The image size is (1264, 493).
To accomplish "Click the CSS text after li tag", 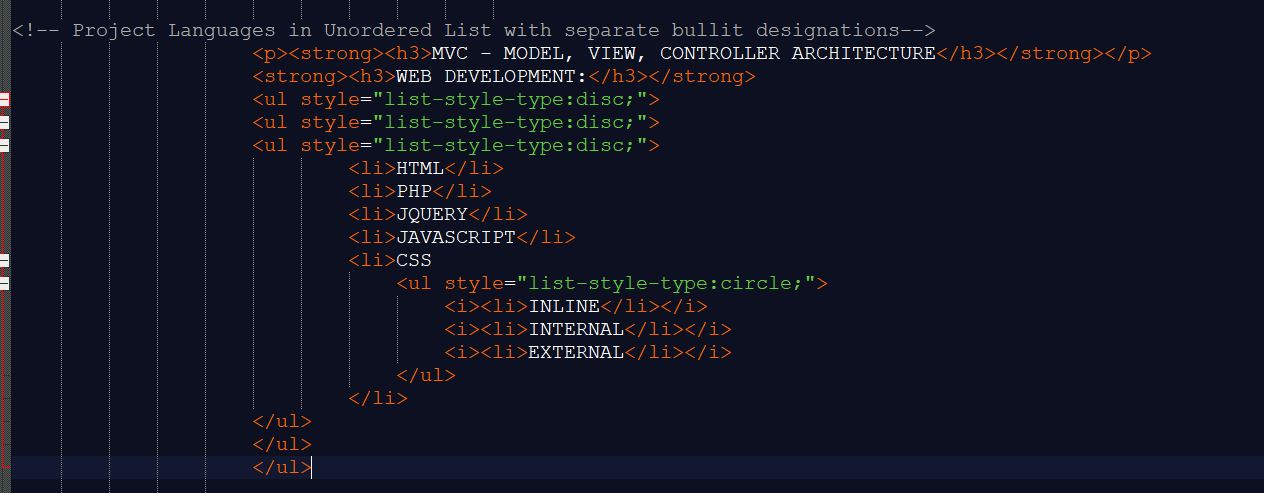I will (414, 261).
